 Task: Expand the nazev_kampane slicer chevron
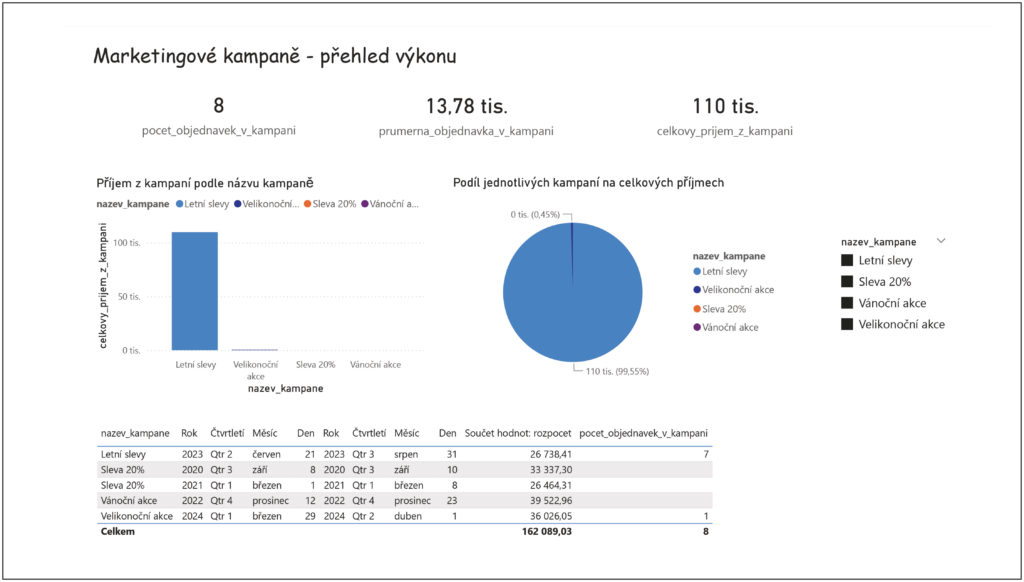(x=939, y=241)
